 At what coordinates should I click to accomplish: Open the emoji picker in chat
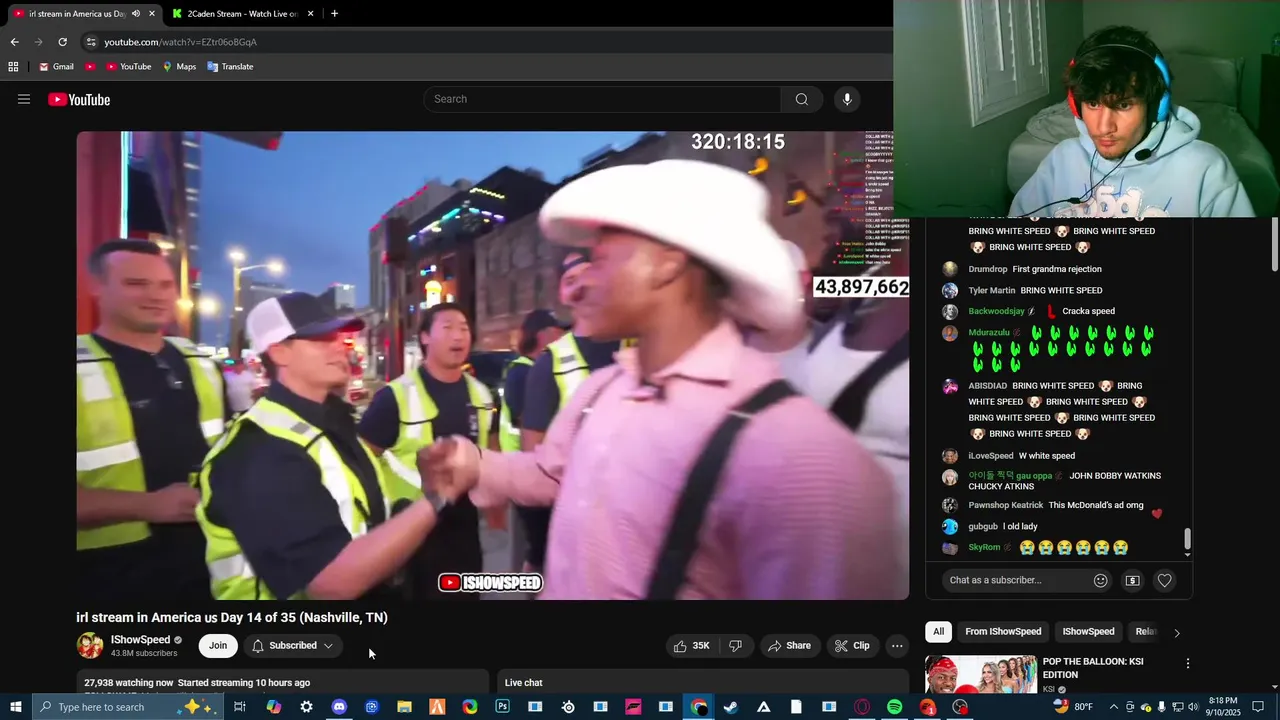pyautogui.click(x=1101, y=580)
